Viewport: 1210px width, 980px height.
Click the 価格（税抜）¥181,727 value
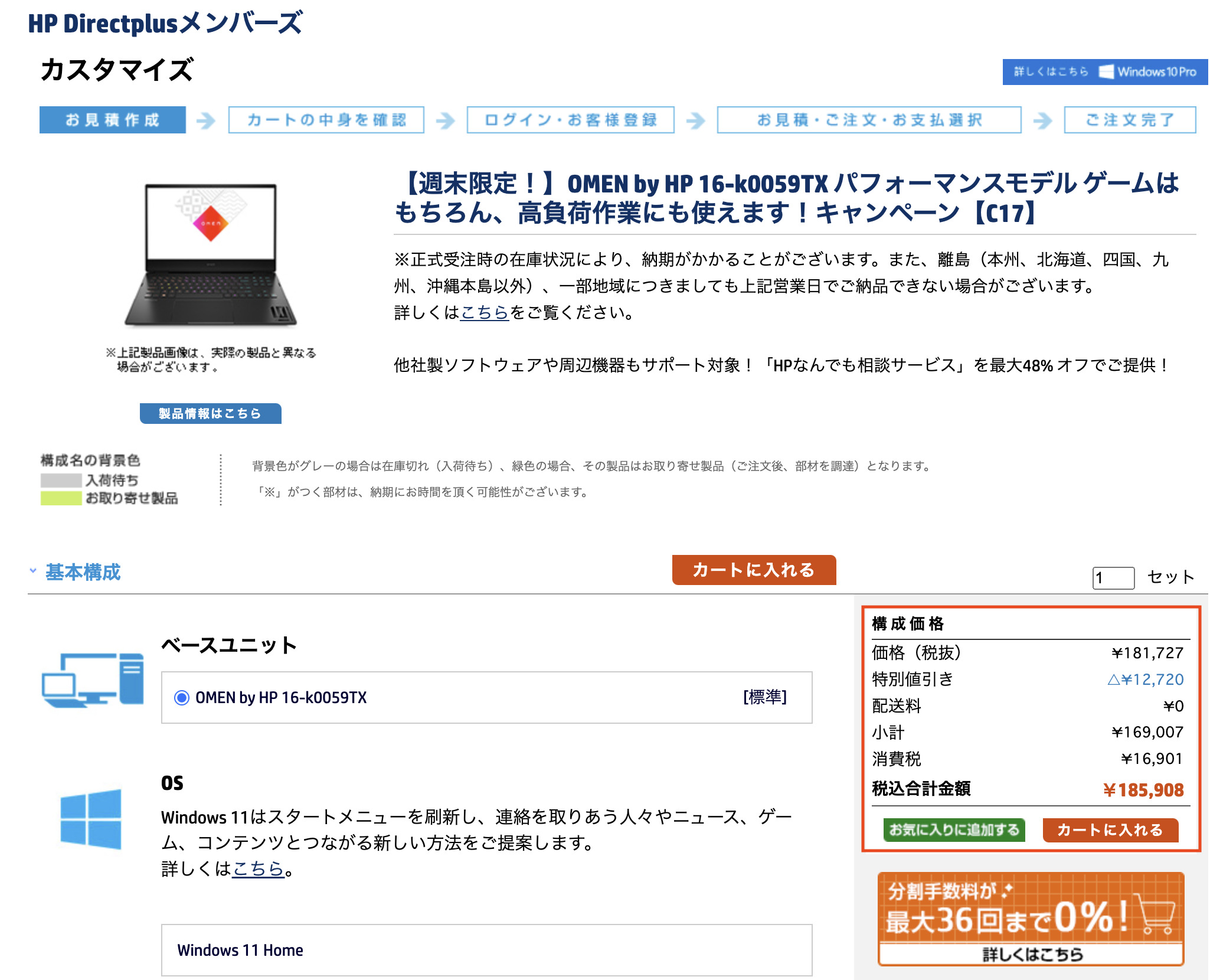(x=1148, y=653)
